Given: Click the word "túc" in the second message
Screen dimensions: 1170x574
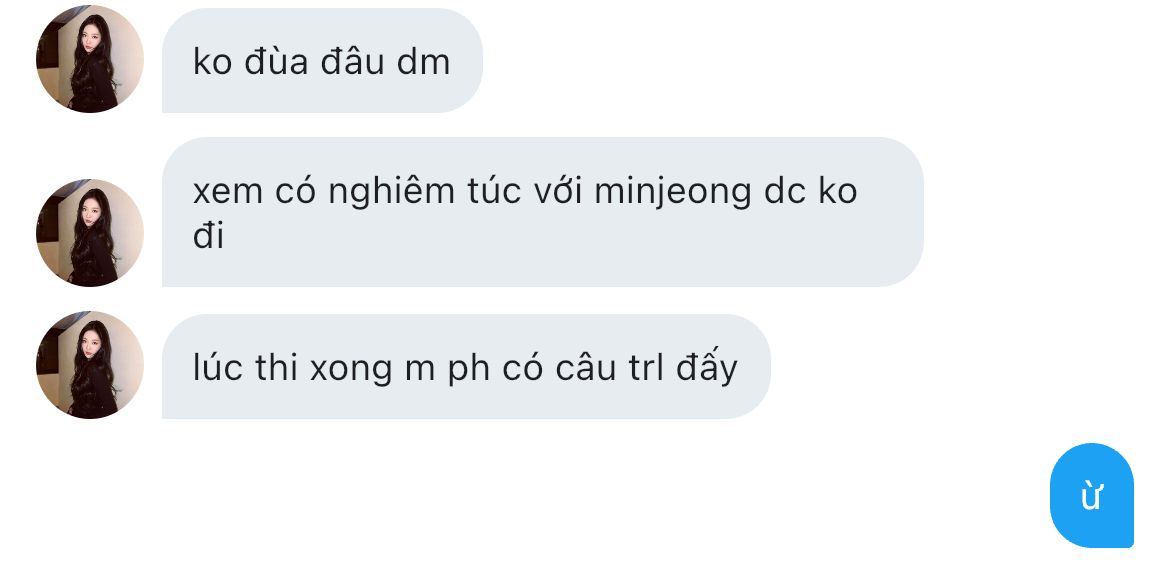Looking at the screenshot, I should click(497, 191).
